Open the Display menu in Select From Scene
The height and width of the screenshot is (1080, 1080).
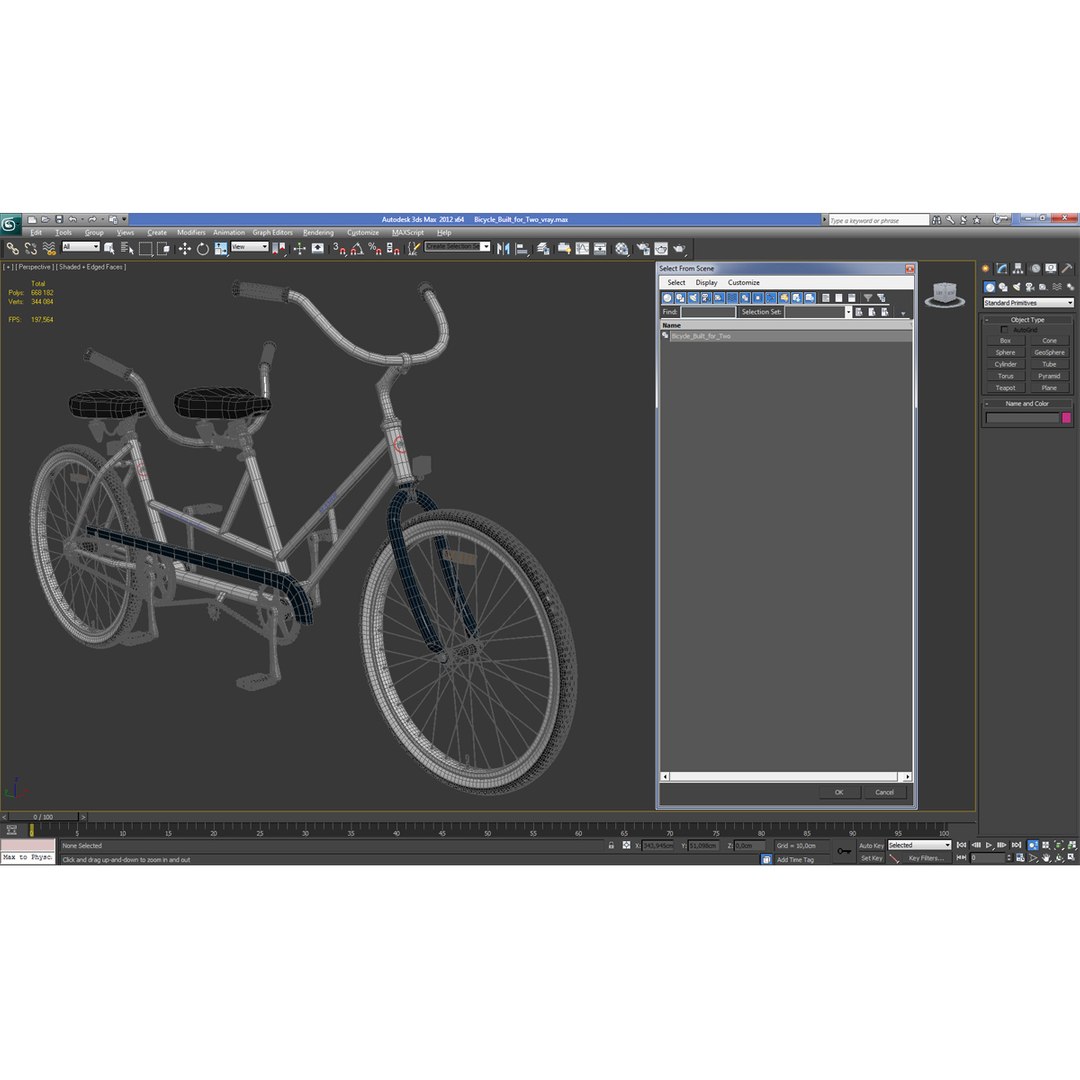(706, 282)
